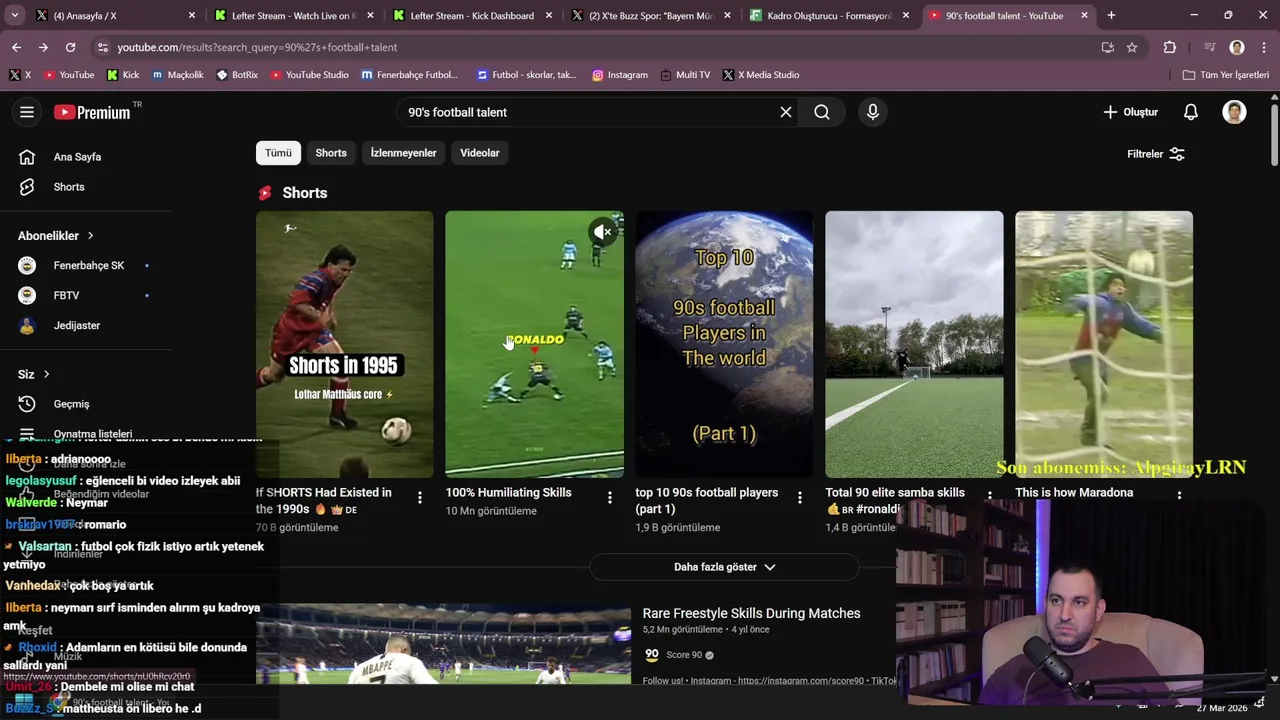Open the 'Rare Freestyle Skills During Matches' title
The height and width of the screenshot is (720, 1280).
click(751, 613)
